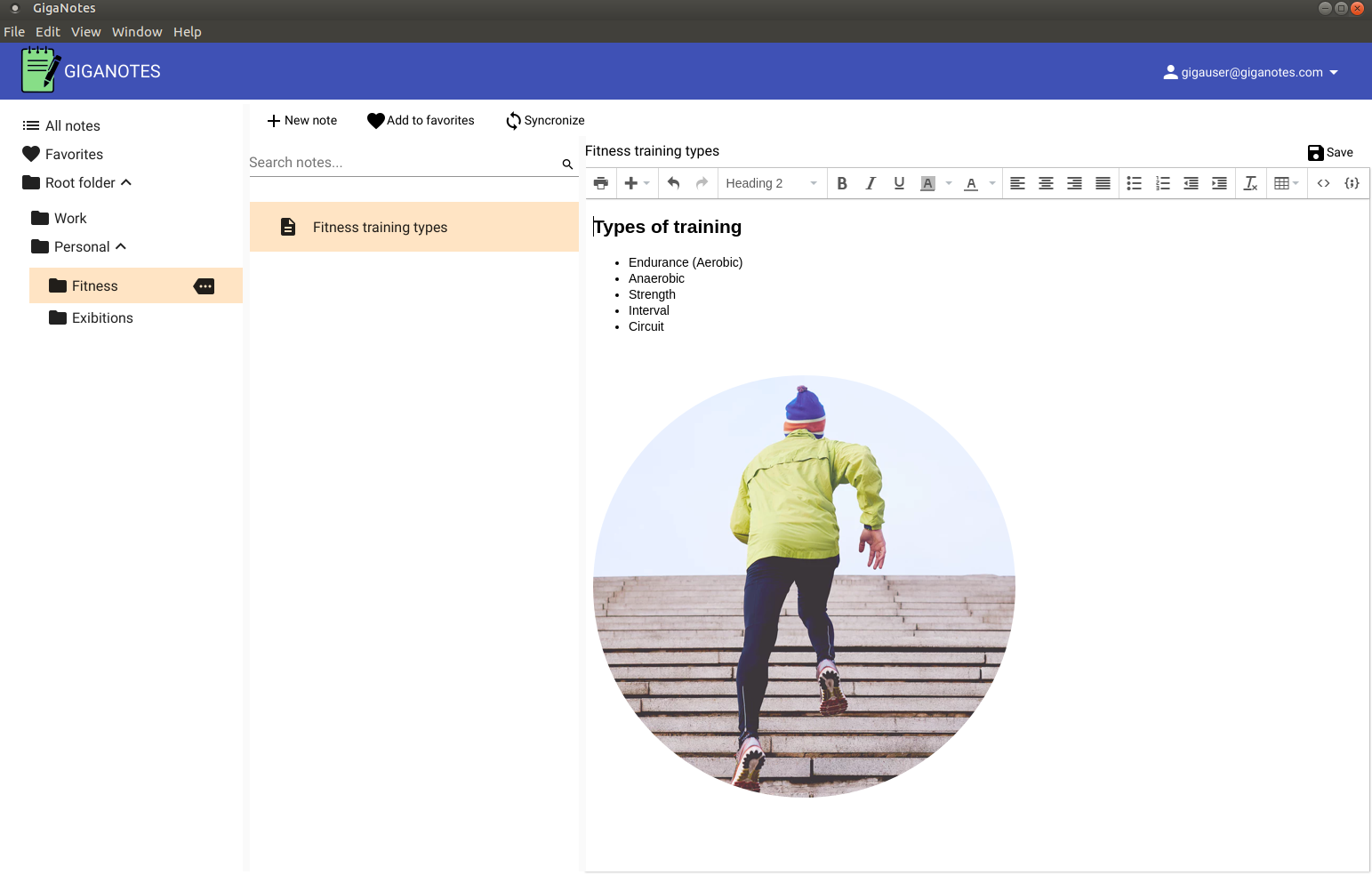Open the Edit menu
This screenshot has height=875, width=1372.
pyautogui.click(x=48, y=32)
